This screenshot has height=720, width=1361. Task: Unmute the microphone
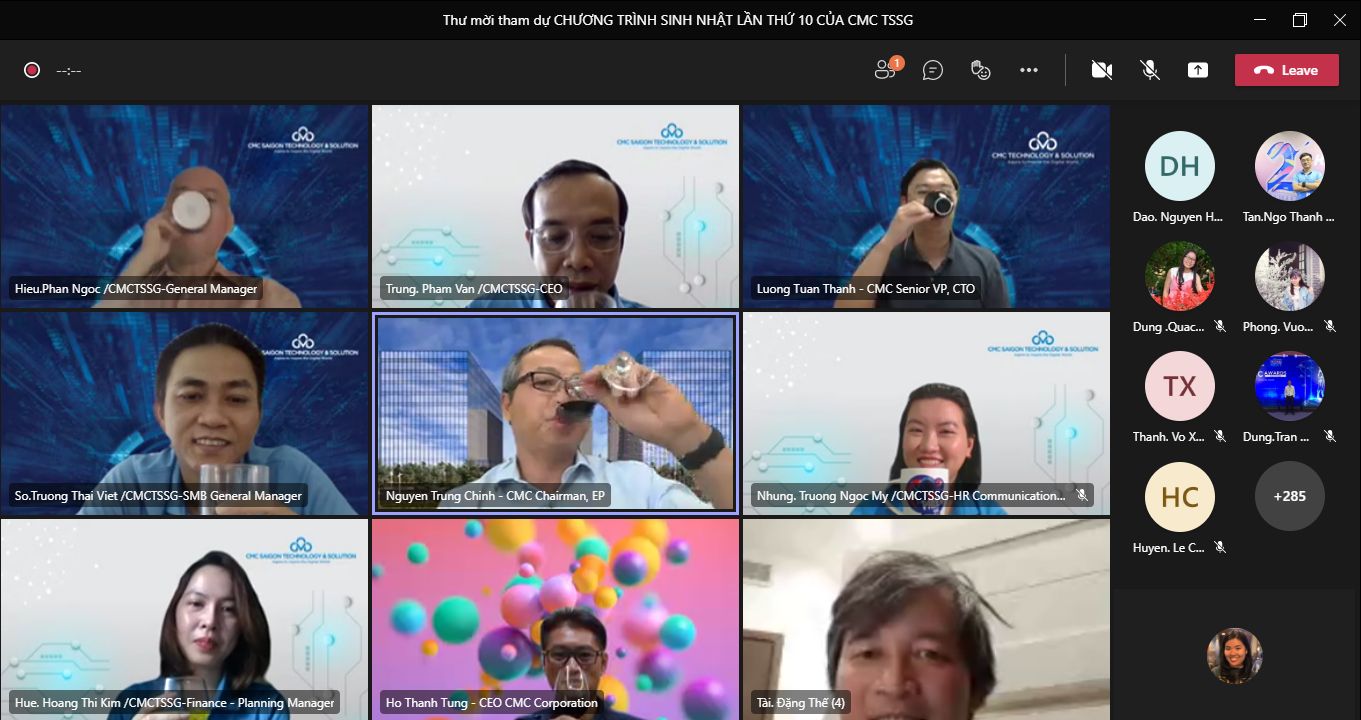[x=1150, y=70]
